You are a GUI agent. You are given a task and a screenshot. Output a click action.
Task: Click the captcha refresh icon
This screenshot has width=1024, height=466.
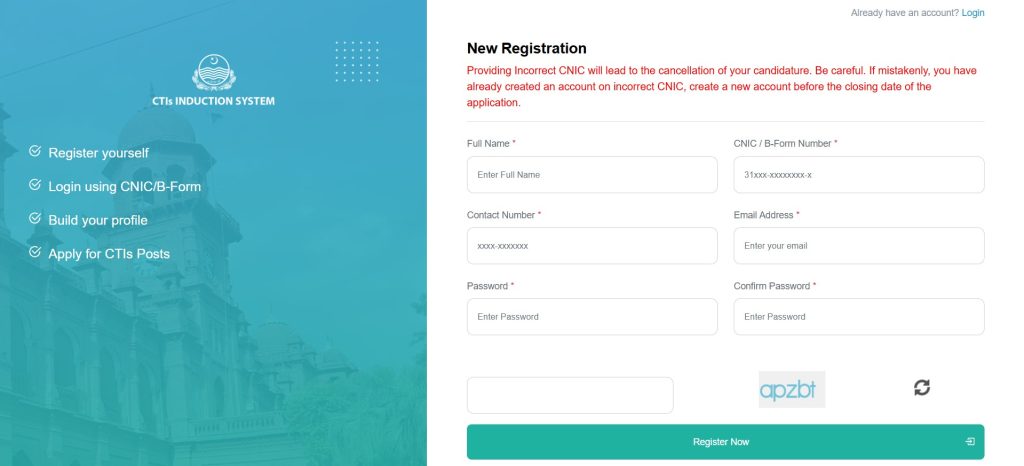(921, 387)
